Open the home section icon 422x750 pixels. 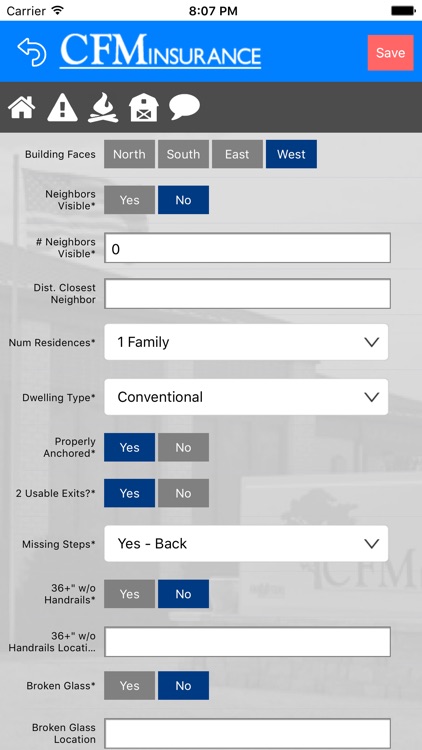[x=22, y=107]
